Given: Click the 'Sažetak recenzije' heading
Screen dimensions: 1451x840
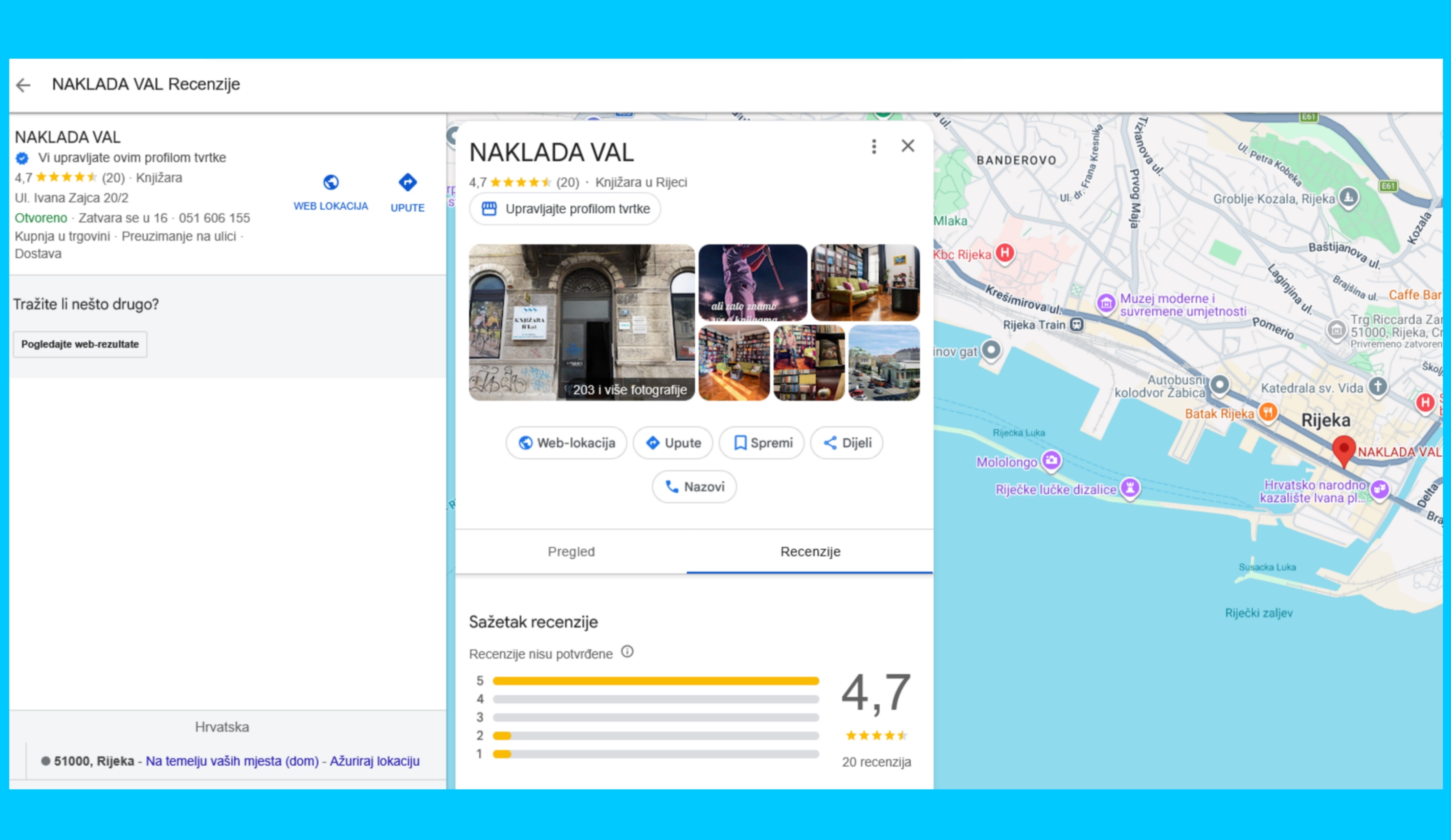Looking at the screenshot, I should [x=533, y=622].
